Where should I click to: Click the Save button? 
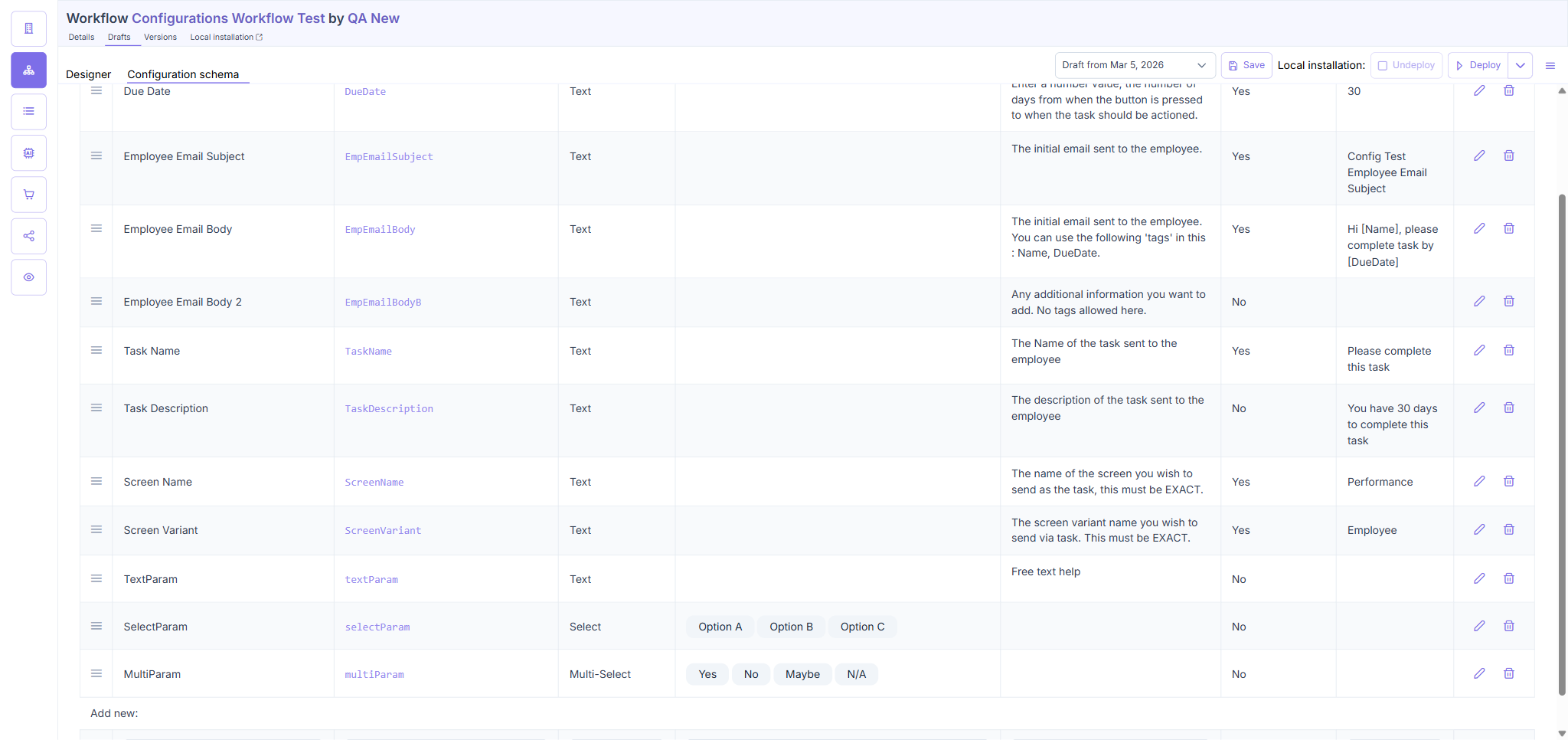coord(1246,66)
